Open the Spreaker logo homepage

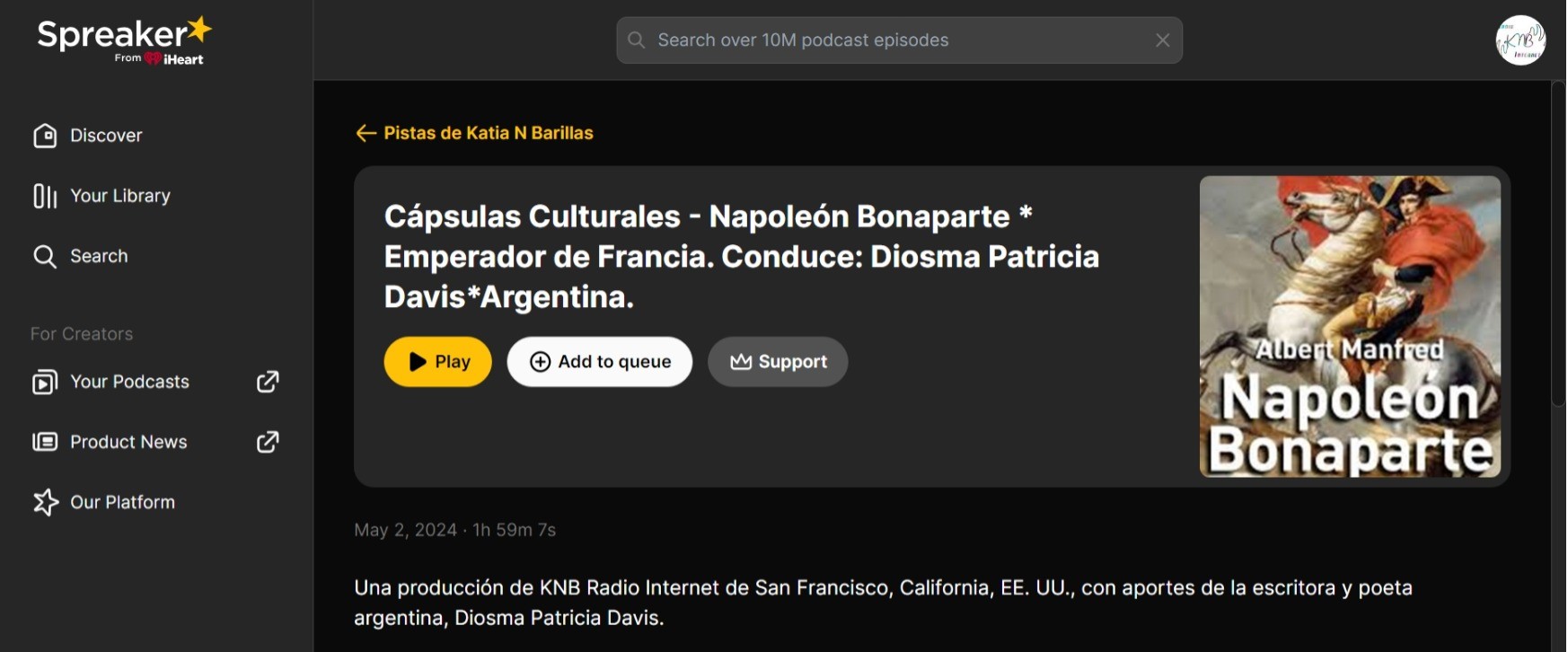click(x=124, y=41)
